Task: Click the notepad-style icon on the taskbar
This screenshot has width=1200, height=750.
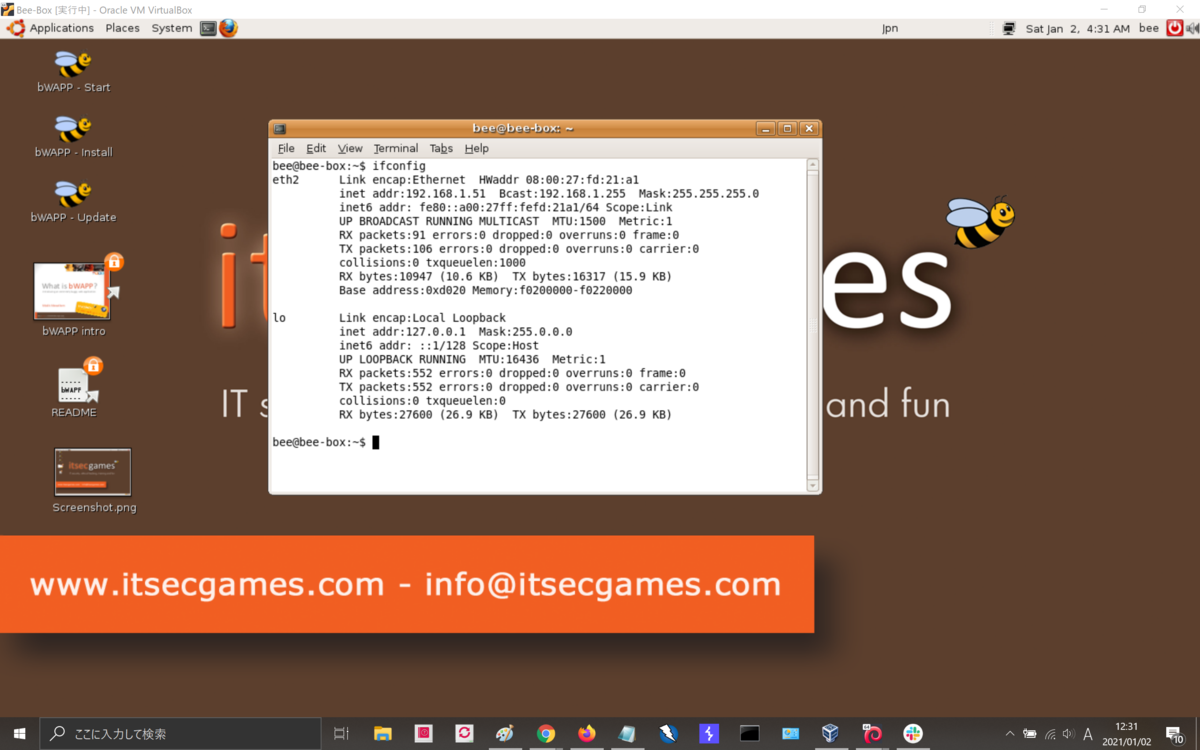Action: [x=627, y=733]
